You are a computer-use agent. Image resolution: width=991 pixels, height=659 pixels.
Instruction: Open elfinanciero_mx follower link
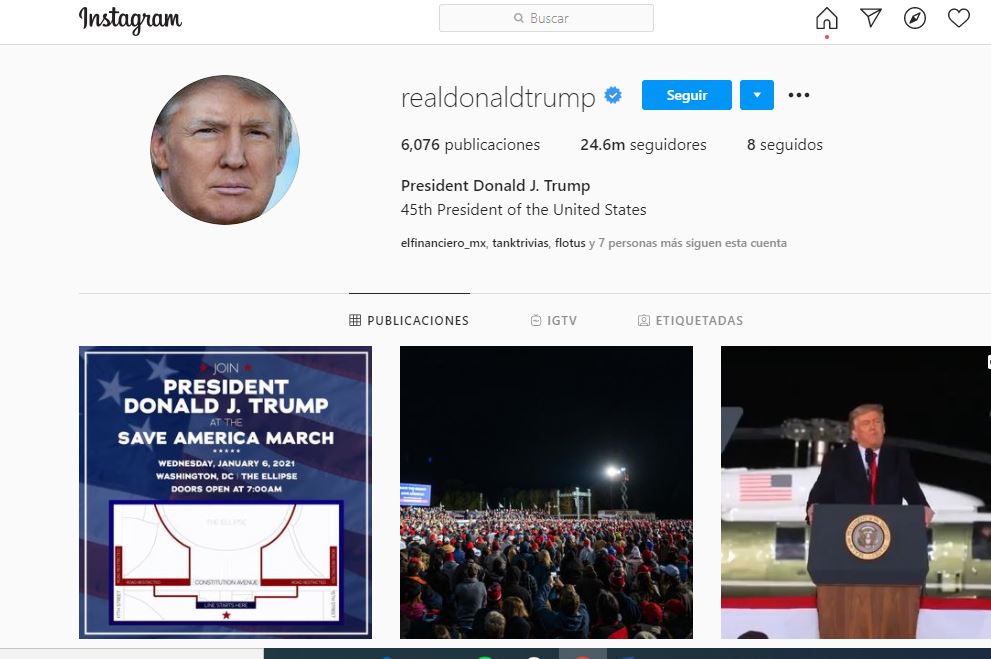click(x=443, y=243)
